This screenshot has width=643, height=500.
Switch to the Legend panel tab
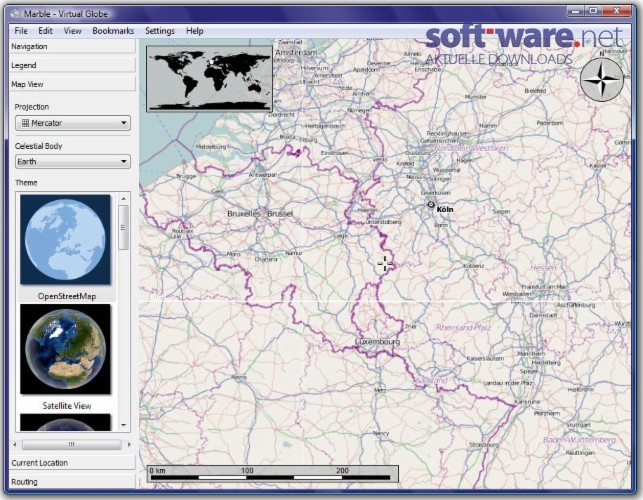pyautogui.click(x=72, y=65)
